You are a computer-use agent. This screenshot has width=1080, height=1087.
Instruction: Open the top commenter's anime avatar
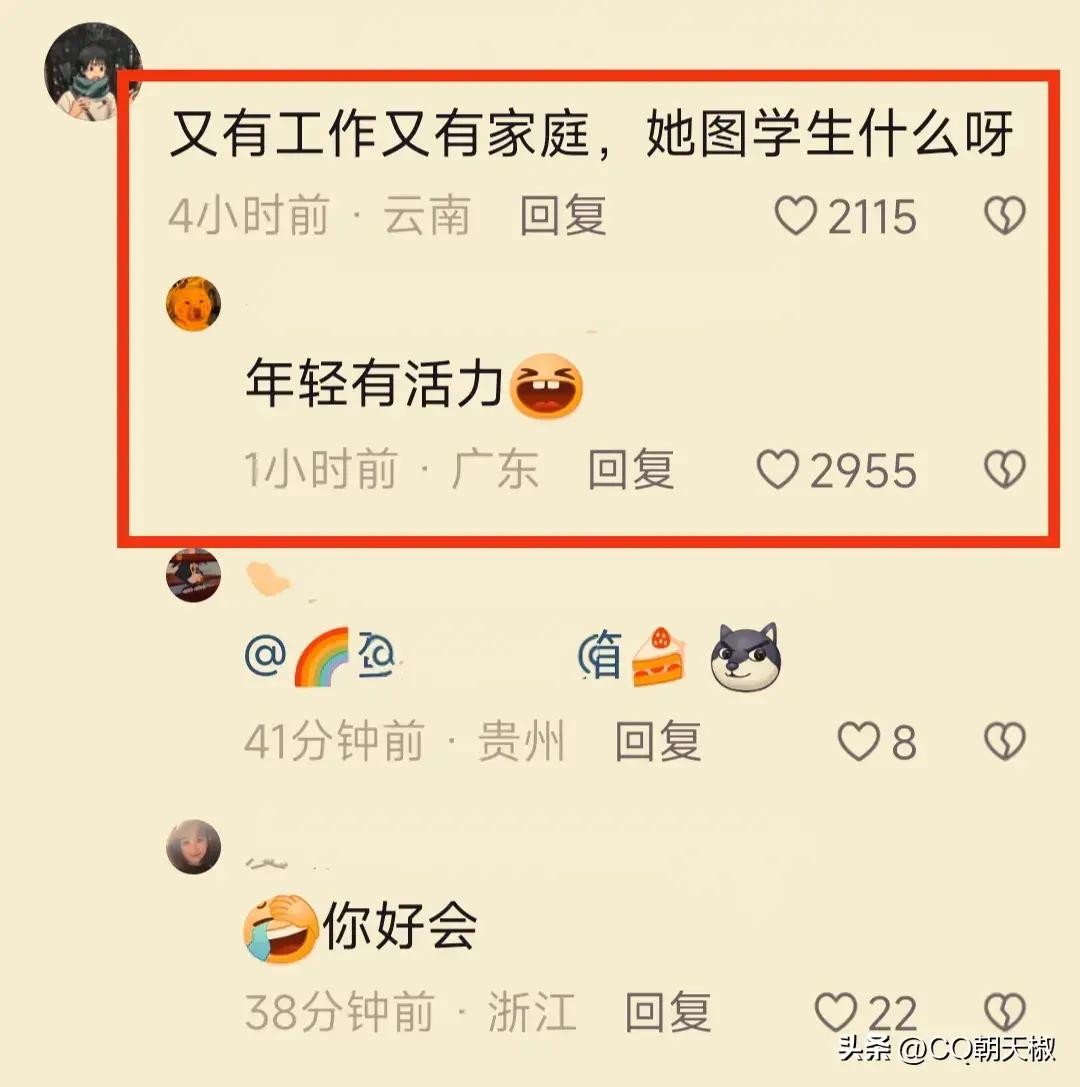click(92, 71)
